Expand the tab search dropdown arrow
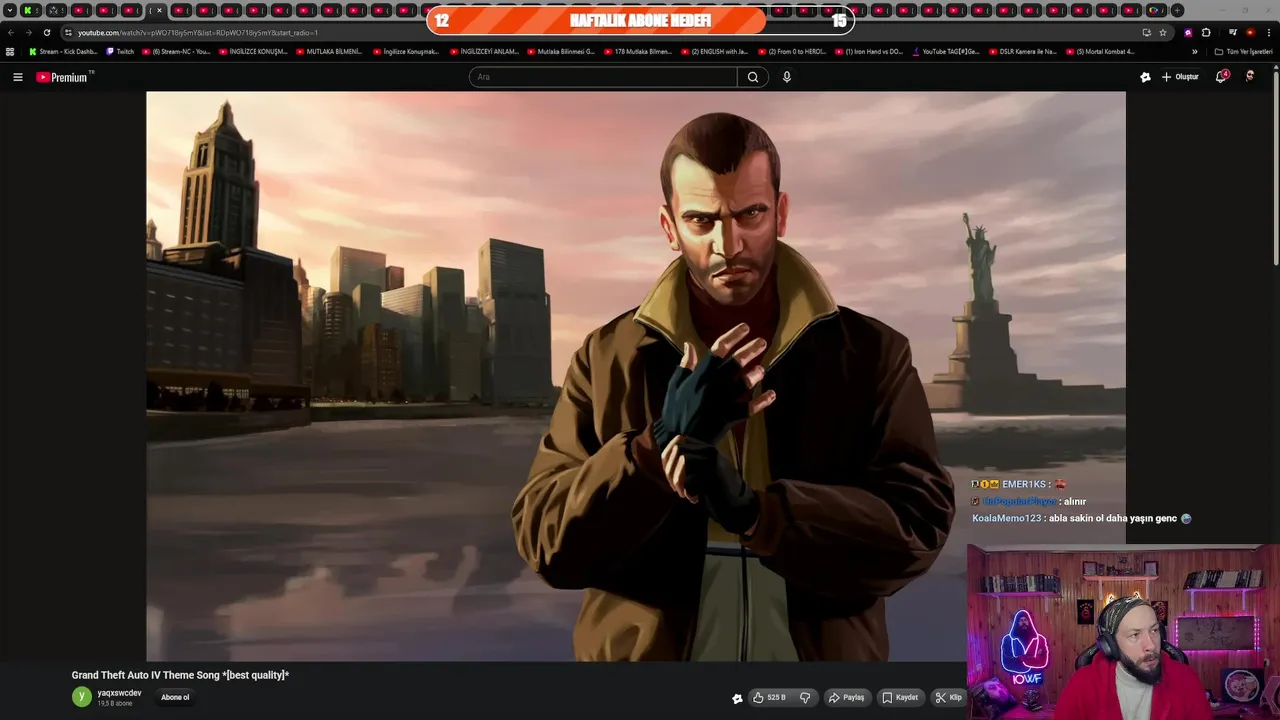This screenshot has height=720, width=1280. click(x=10, y=10)
